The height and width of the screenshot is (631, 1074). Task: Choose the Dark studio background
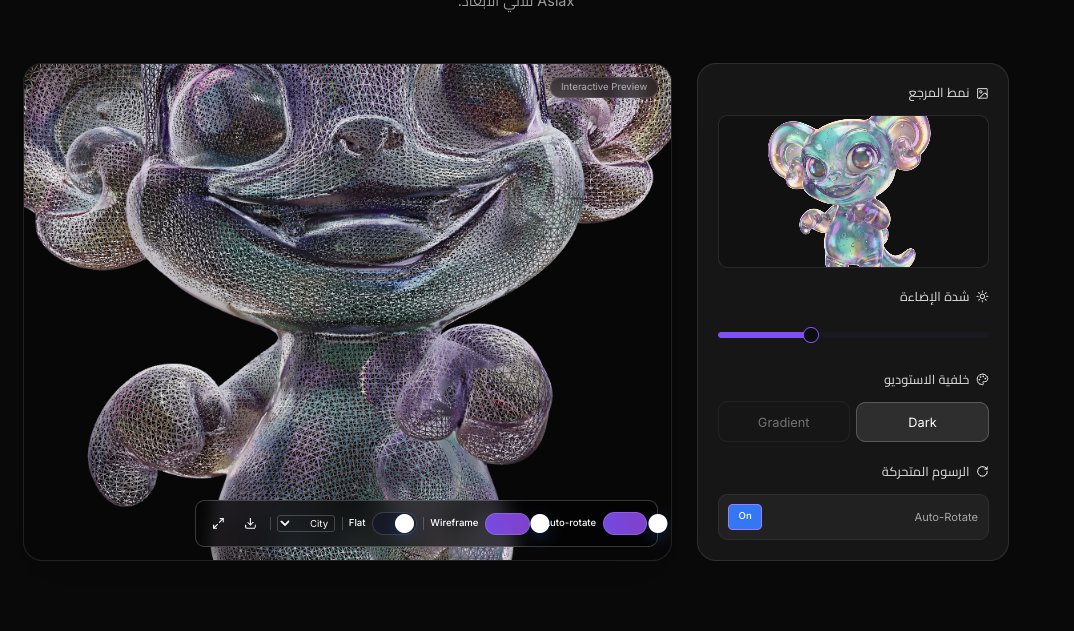pyautogui.click(x=922, y=422)
